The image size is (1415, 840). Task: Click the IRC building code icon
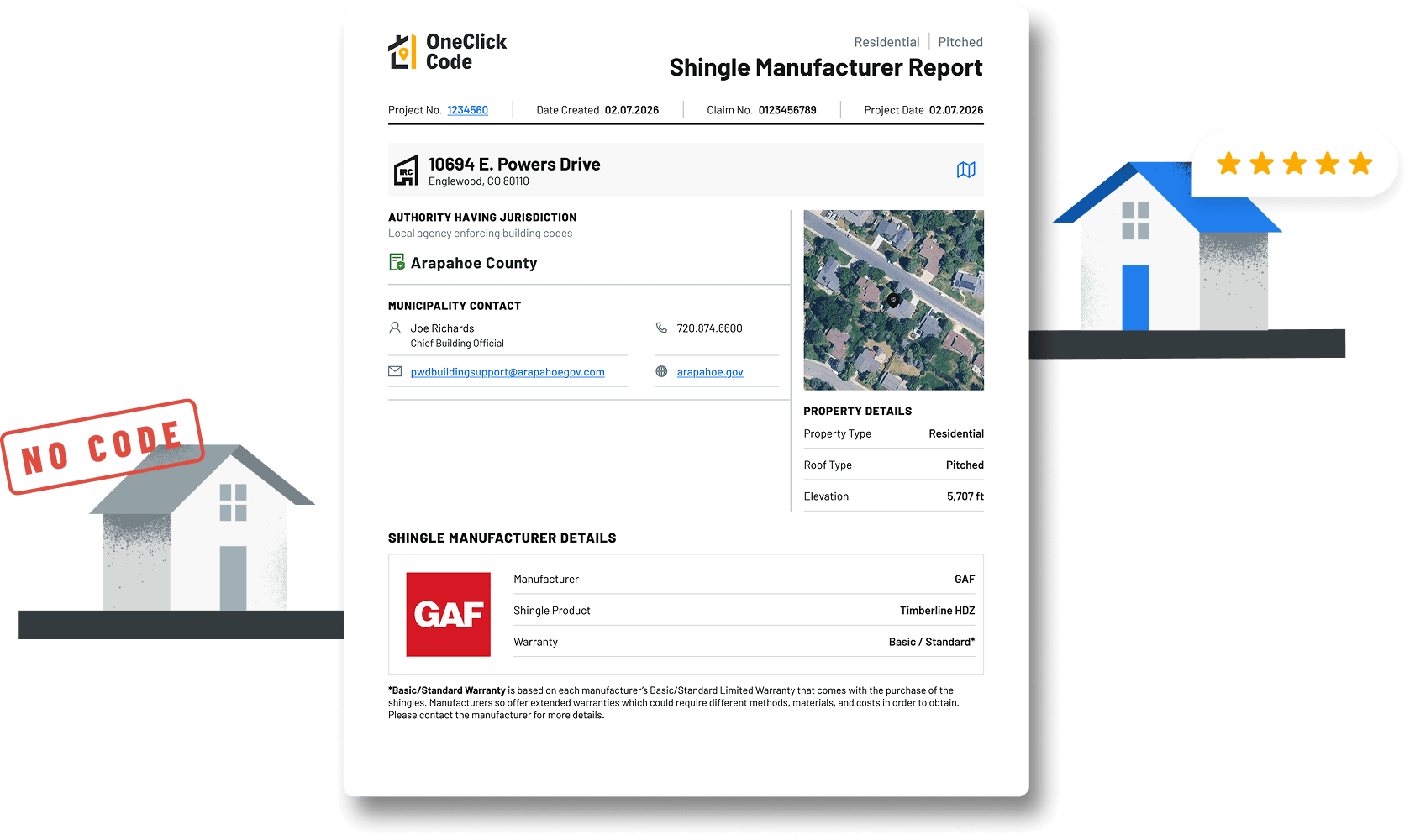(x=407, y=171)
